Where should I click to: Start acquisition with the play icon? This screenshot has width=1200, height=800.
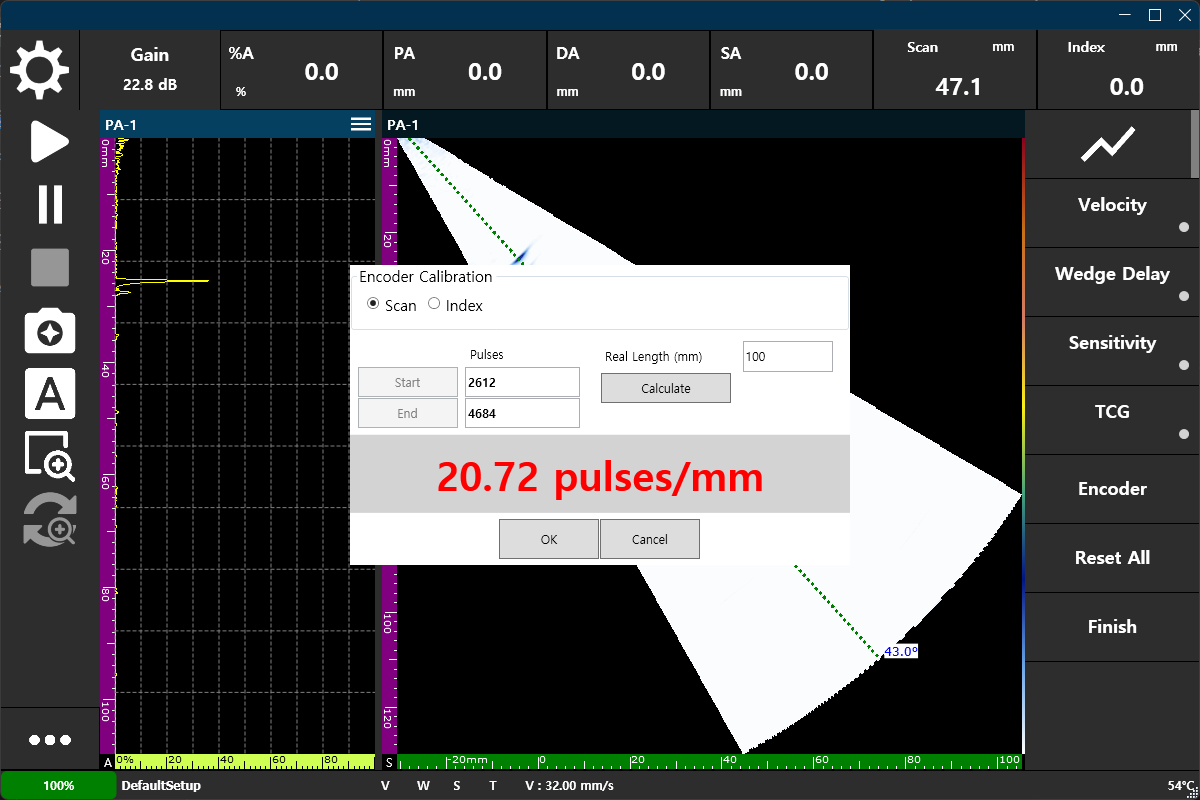coord(48,142)
